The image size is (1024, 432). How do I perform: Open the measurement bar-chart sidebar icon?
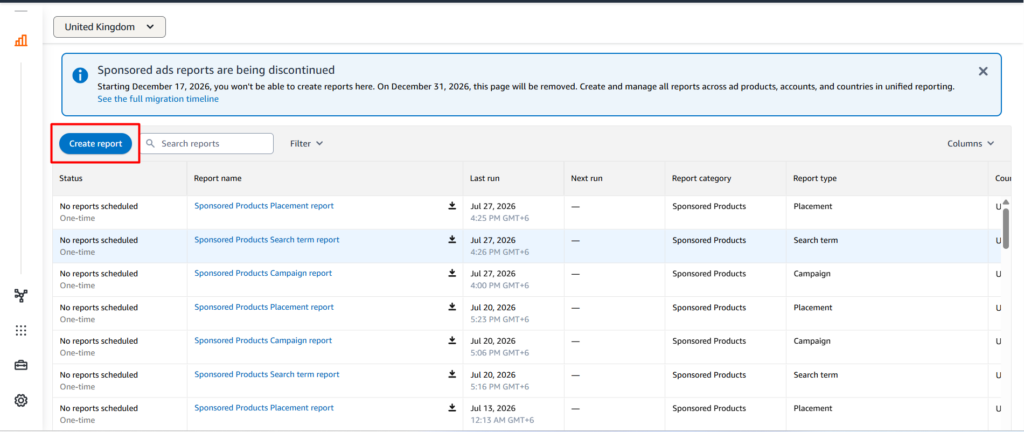click(21, 40)
